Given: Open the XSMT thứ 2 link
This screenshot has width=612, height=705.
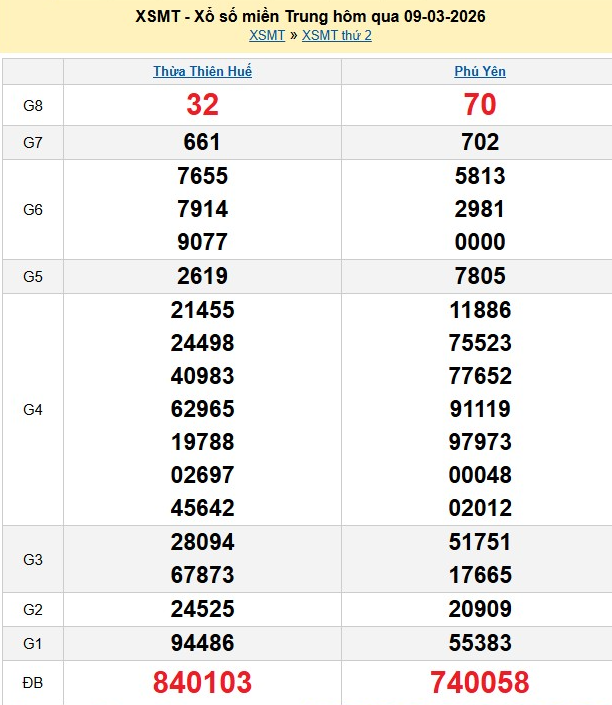Looking at the screenshot, I should [336, 35].
